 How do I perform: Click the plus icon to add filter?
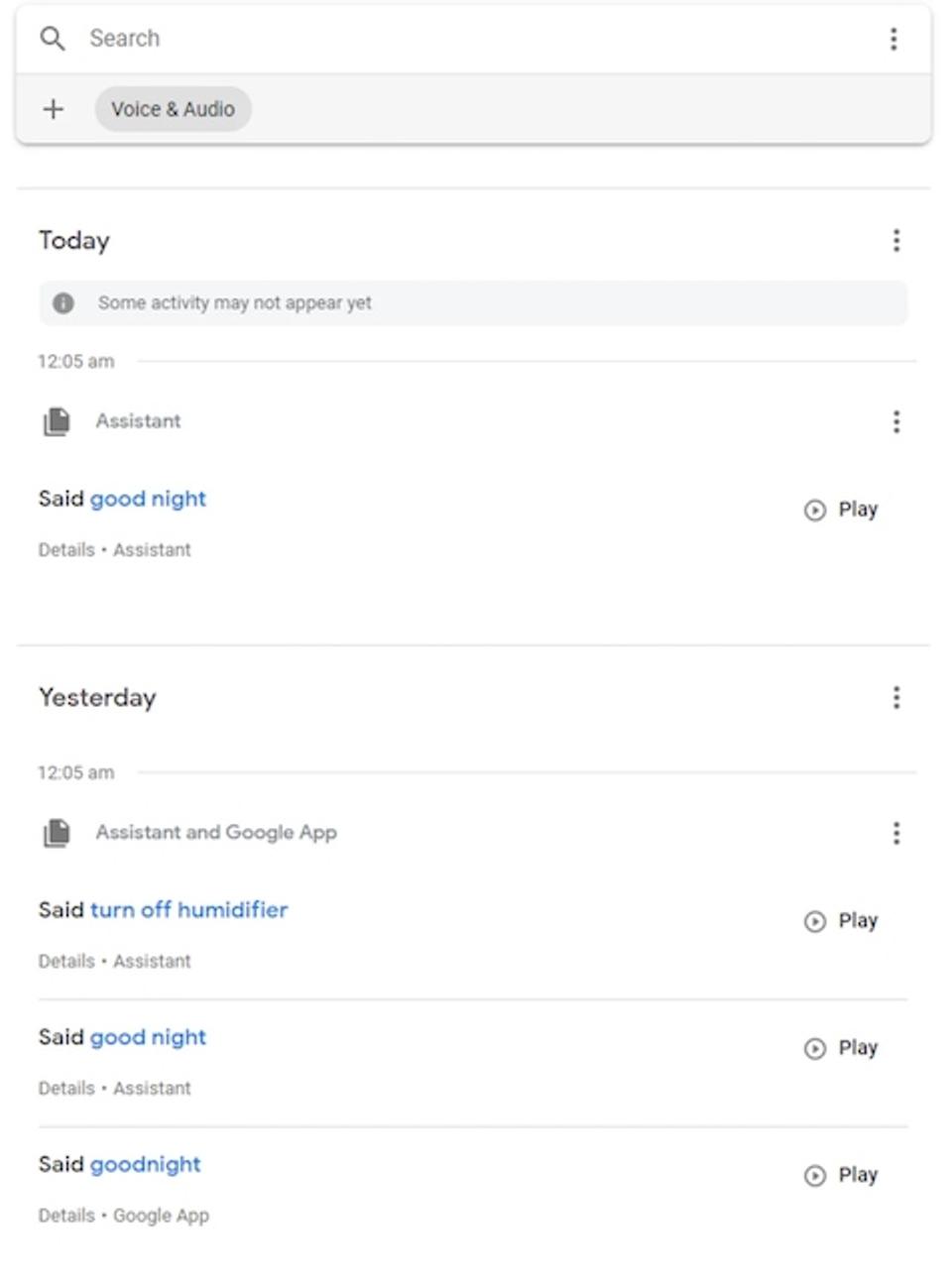click(54, 109)
